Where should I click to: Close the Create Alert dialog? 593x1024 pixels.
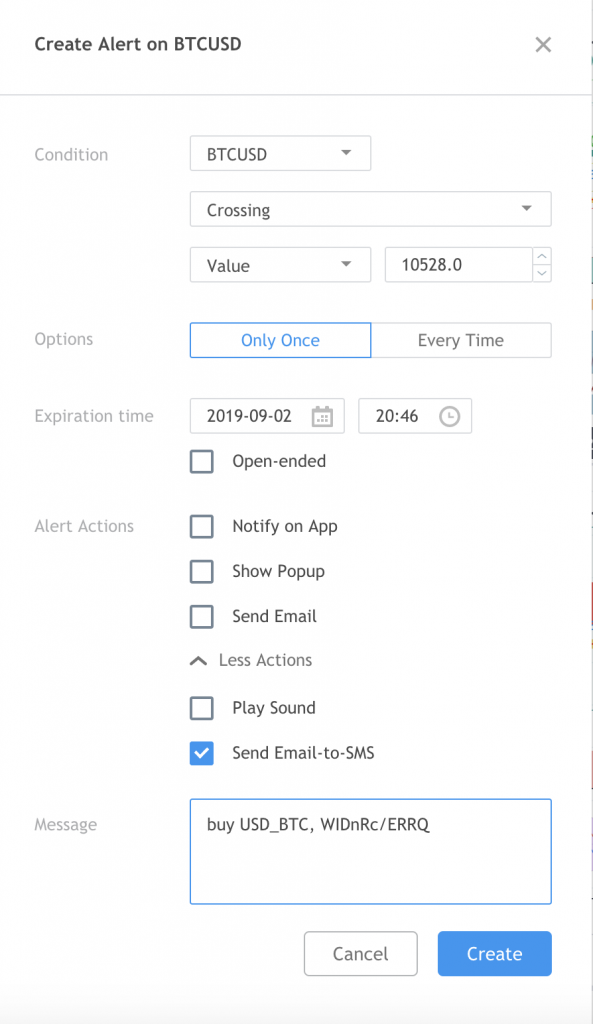543,44
